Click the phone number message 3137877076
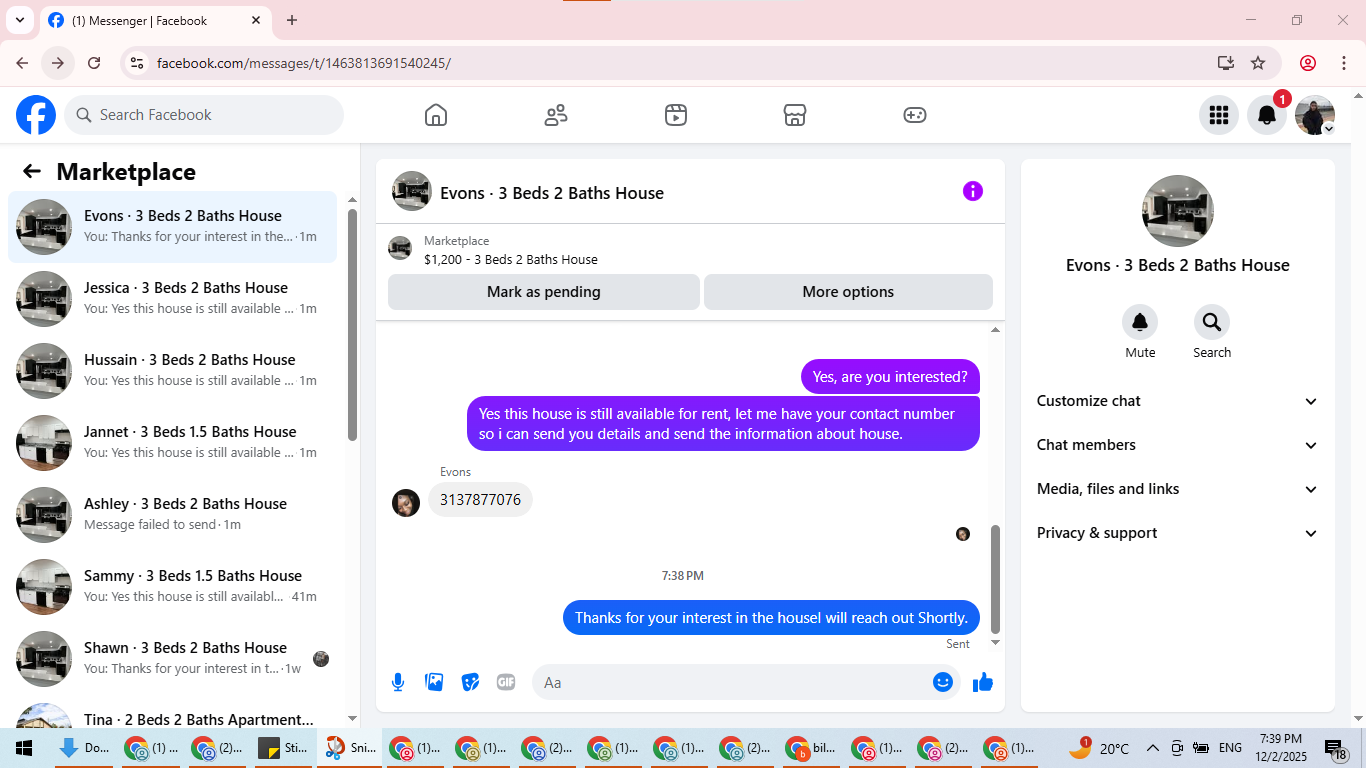Image resolution: width=1366 pixels, height=768 pixels. click(x=480, y=500)
